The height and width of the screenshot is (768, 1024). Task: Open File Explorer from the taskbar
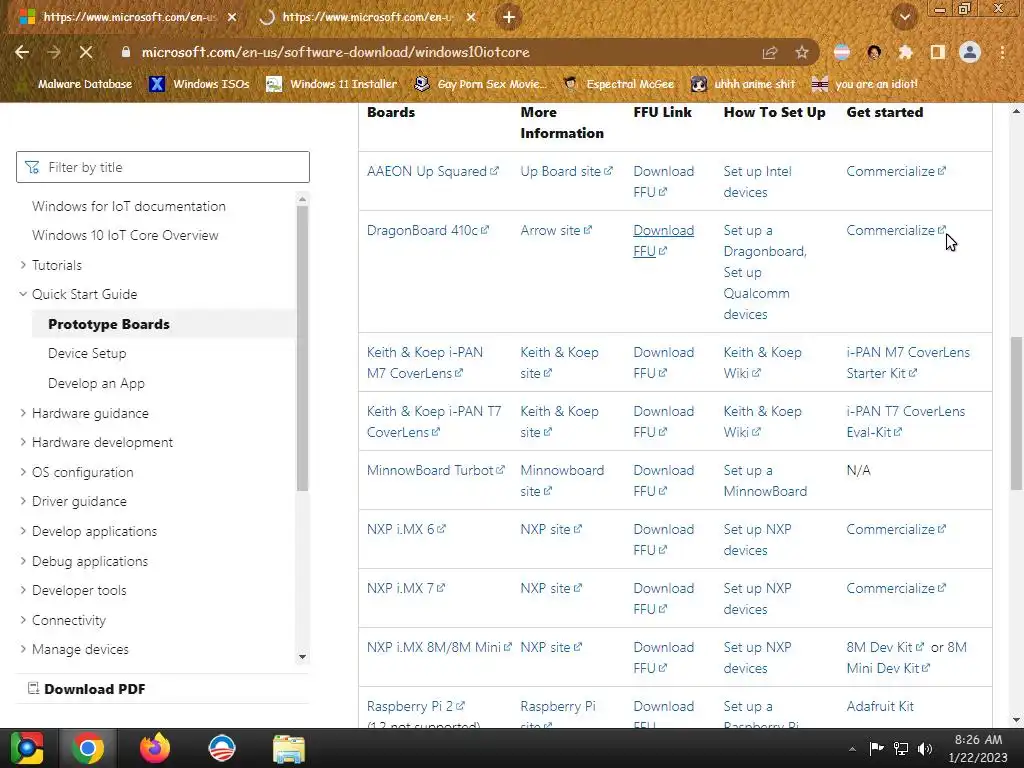tap(289, 748)
